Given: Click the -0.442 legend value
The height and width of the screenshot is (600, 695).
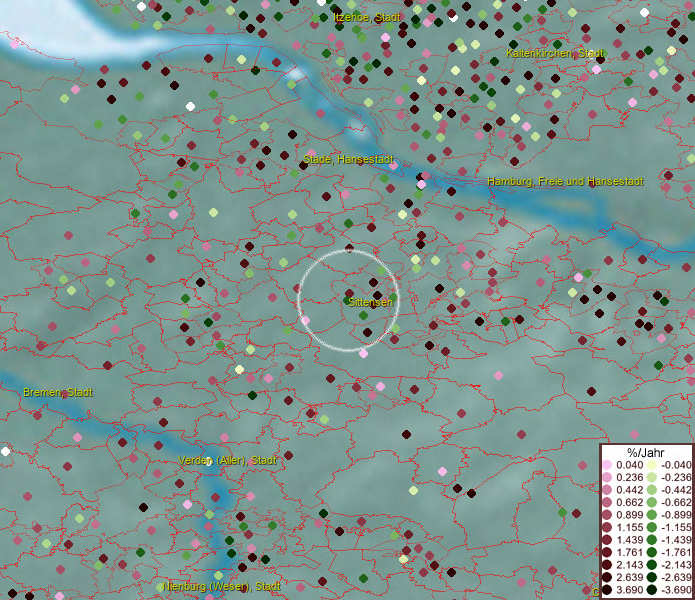Looking at the screenshot, I should [x=676, y=490].
